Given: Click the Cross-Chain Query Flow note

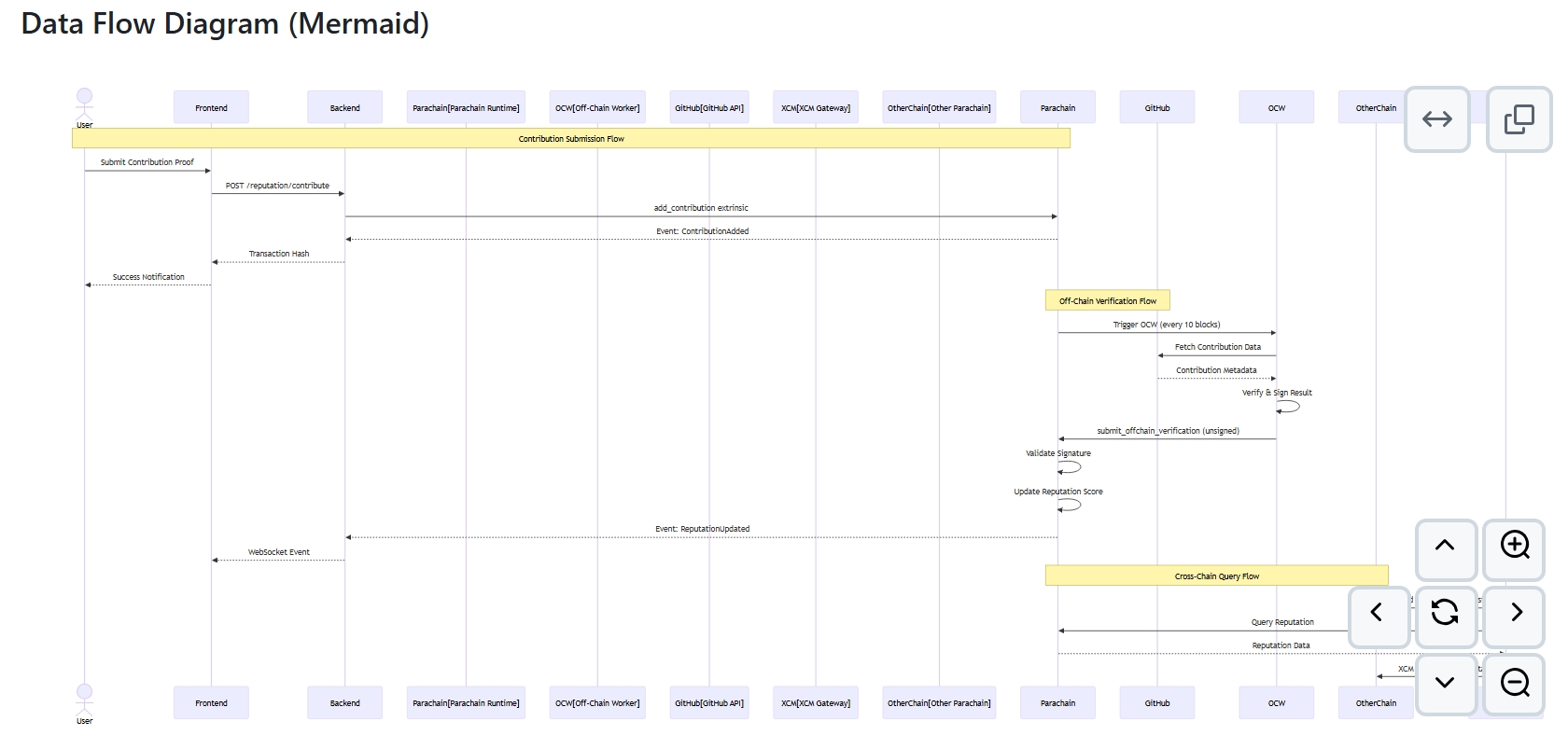Looking at the screenshot, I should [1217, 576].
